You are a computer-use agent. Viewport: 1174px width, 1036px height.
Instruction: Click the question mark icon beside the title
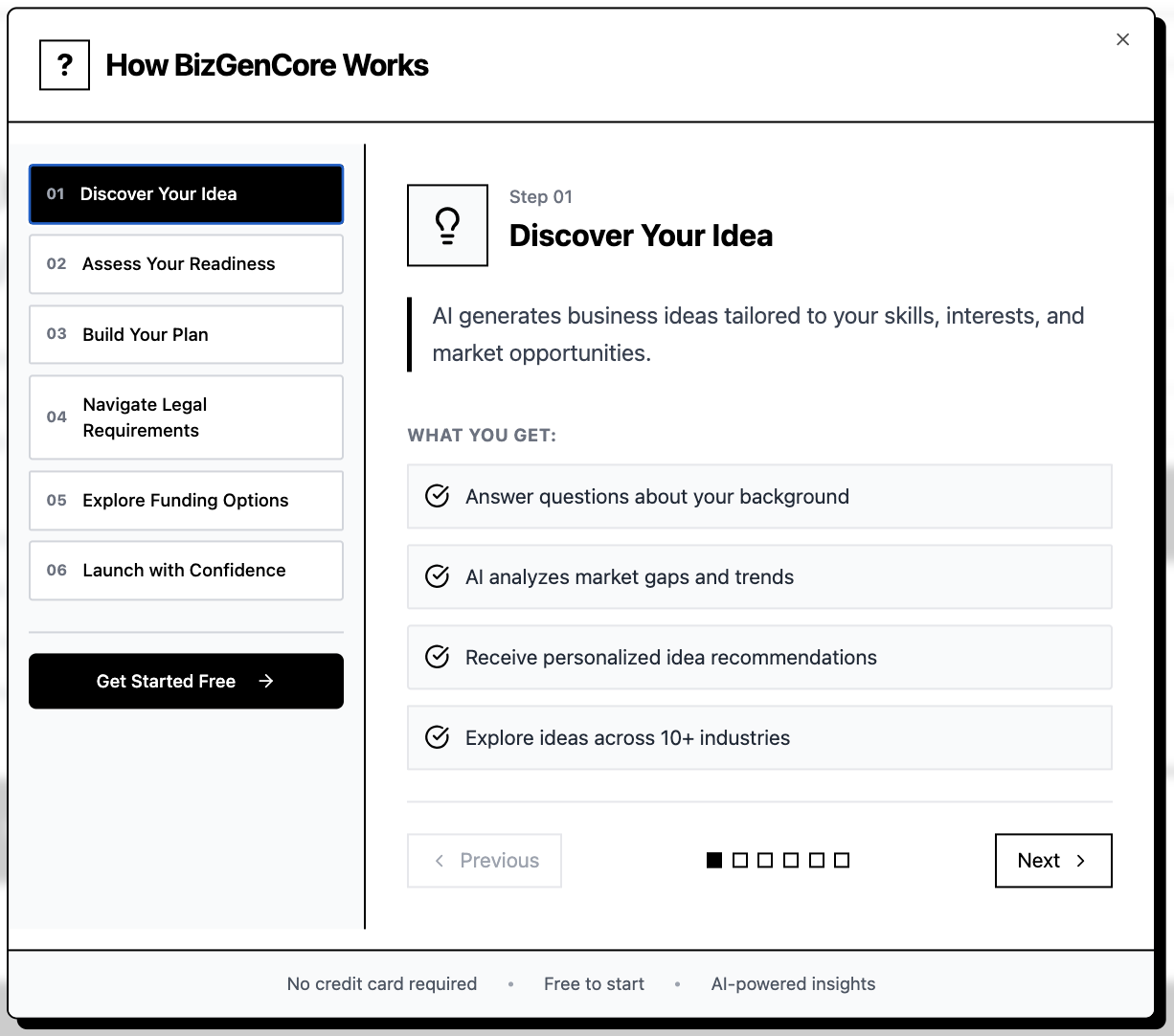pyautogui.click(x=64, y=64)
